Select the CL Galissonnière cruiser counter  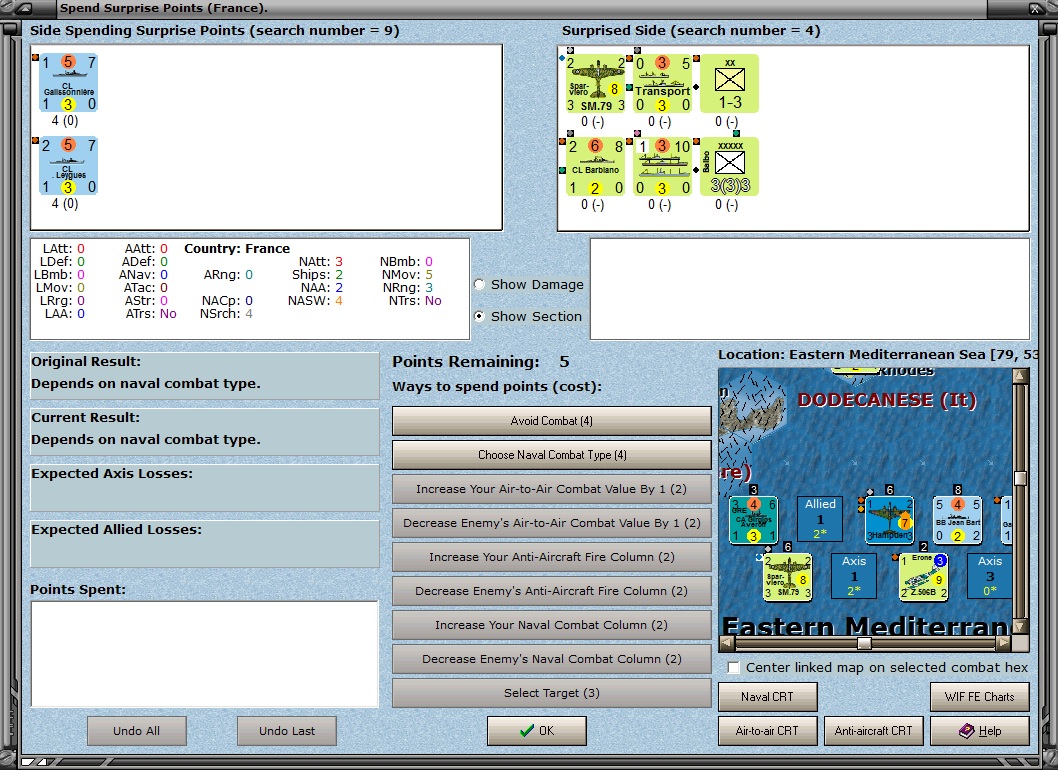point(68,83)
